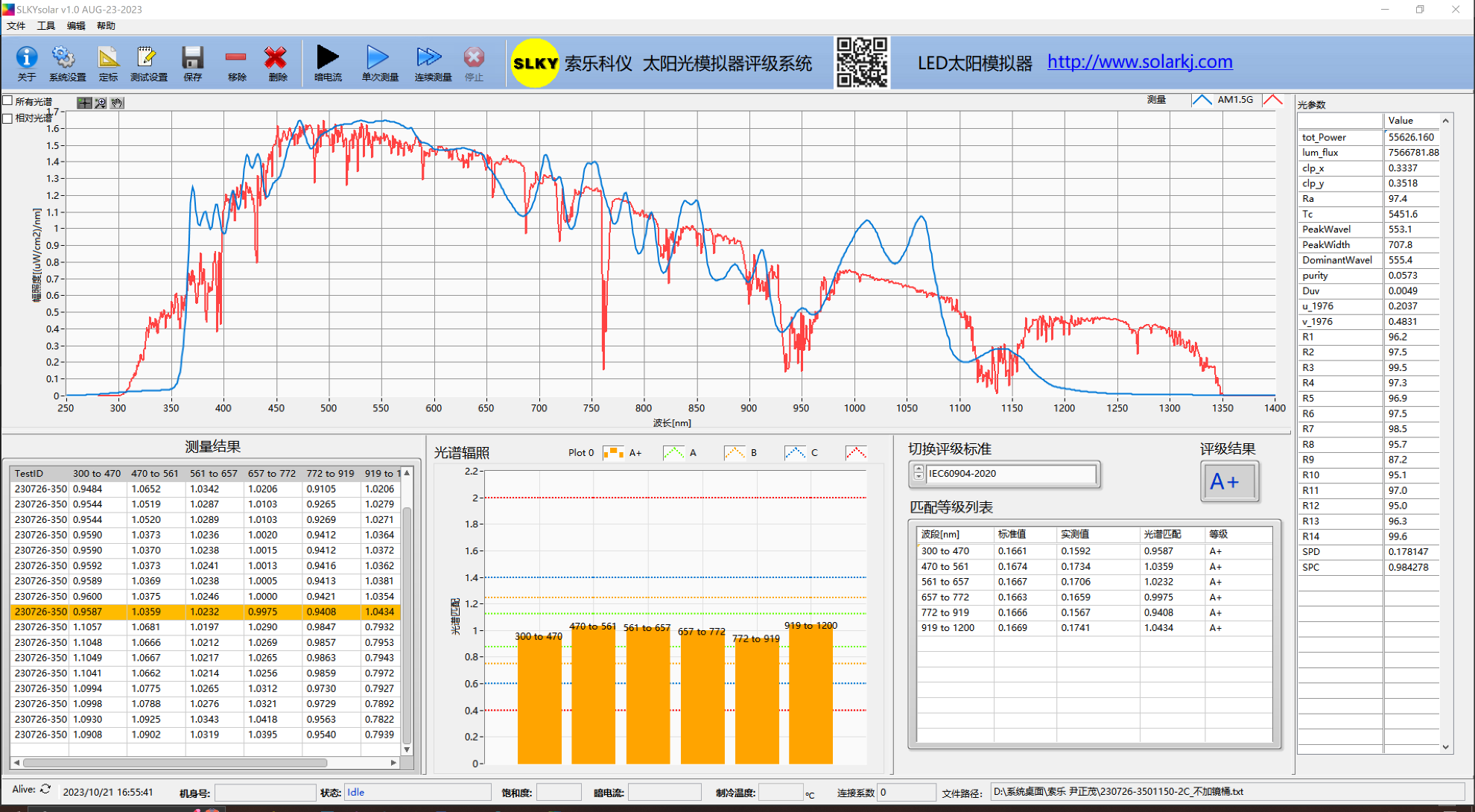Visit the http://www.solarkj.com link

[x=1140, y=62]
